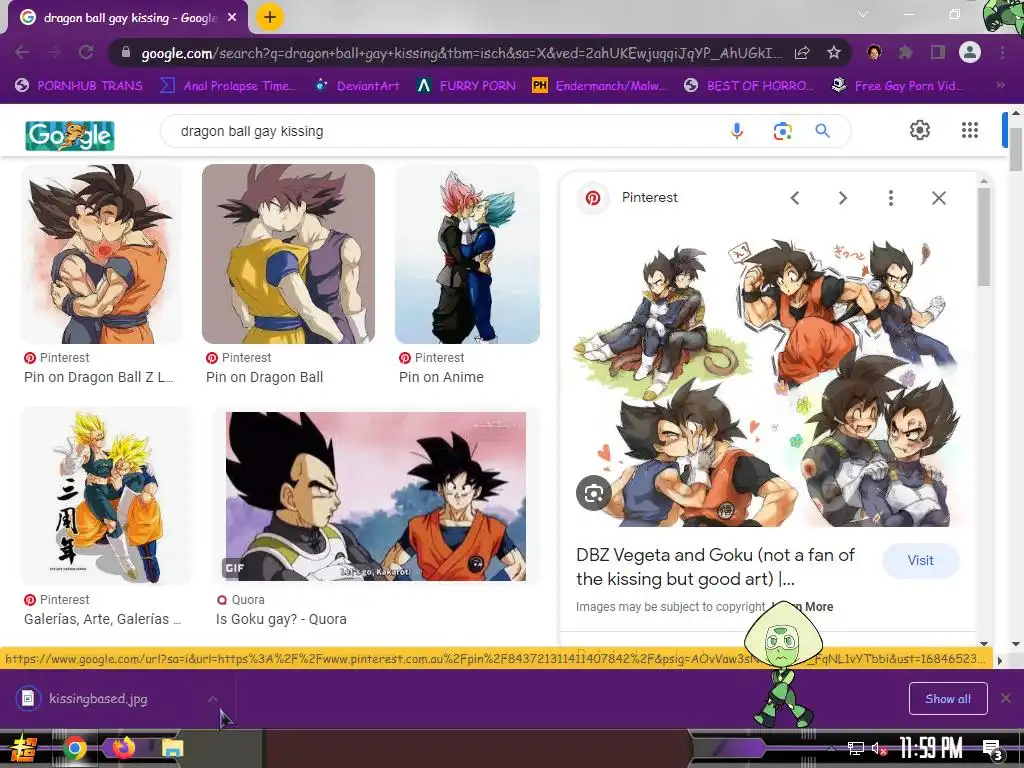The width and height of the screenshot is (1024, 768).
Task: Open the Chrome profile avatar
Action: click(x=970, y=52)
